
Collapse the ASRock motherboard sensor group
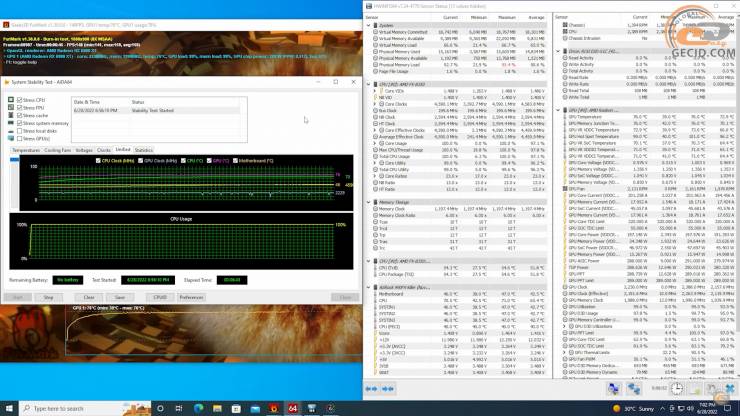[x=369, y=287]
